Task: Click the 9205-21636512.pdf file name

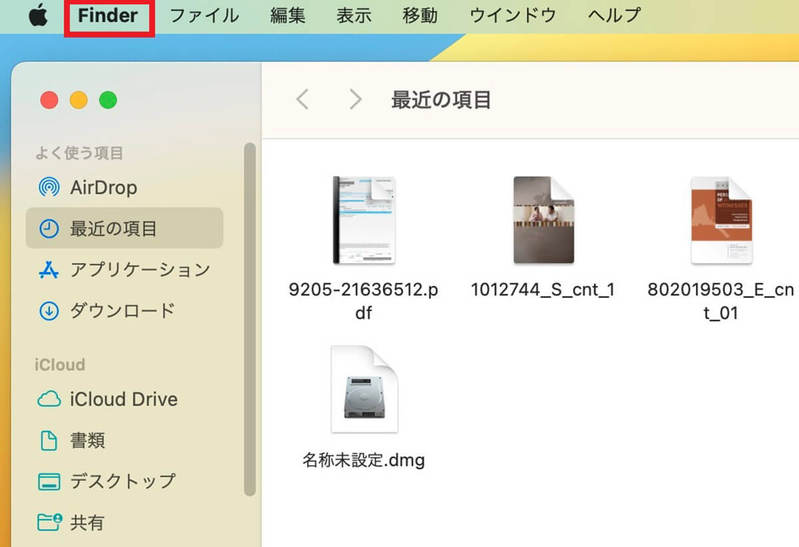Action: tap(363, 301)
